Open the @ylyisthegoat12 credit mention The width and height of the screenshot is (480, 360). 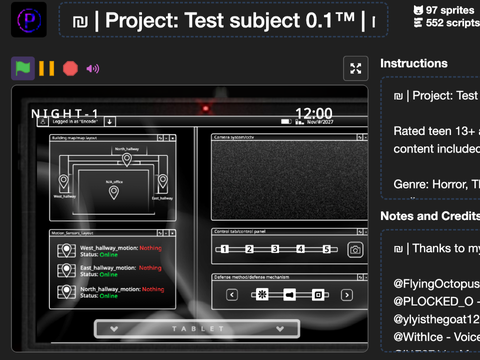pos(437,319)
